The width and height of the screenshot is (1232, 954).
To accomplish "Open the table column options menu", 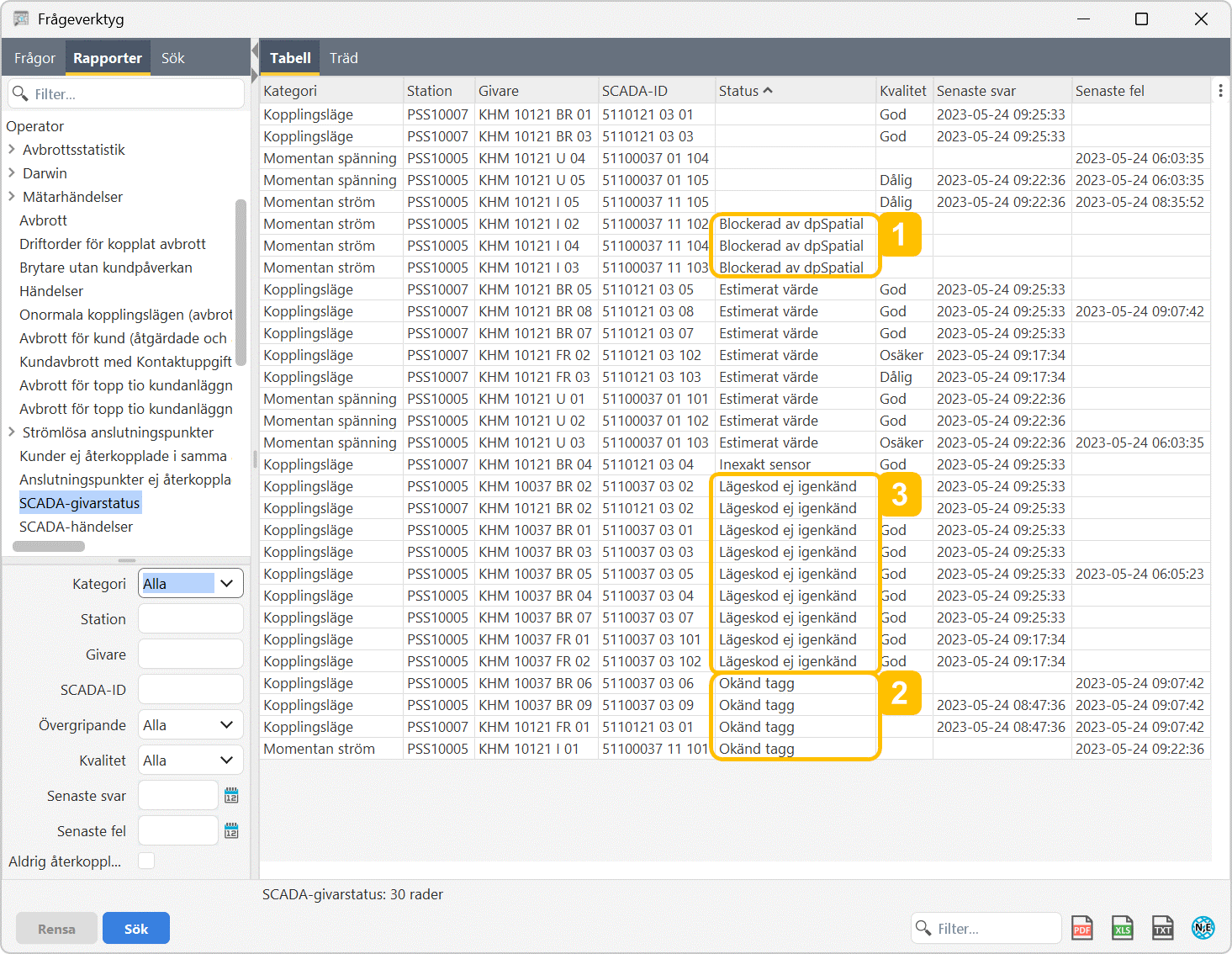I will (x=1220, y=91).
